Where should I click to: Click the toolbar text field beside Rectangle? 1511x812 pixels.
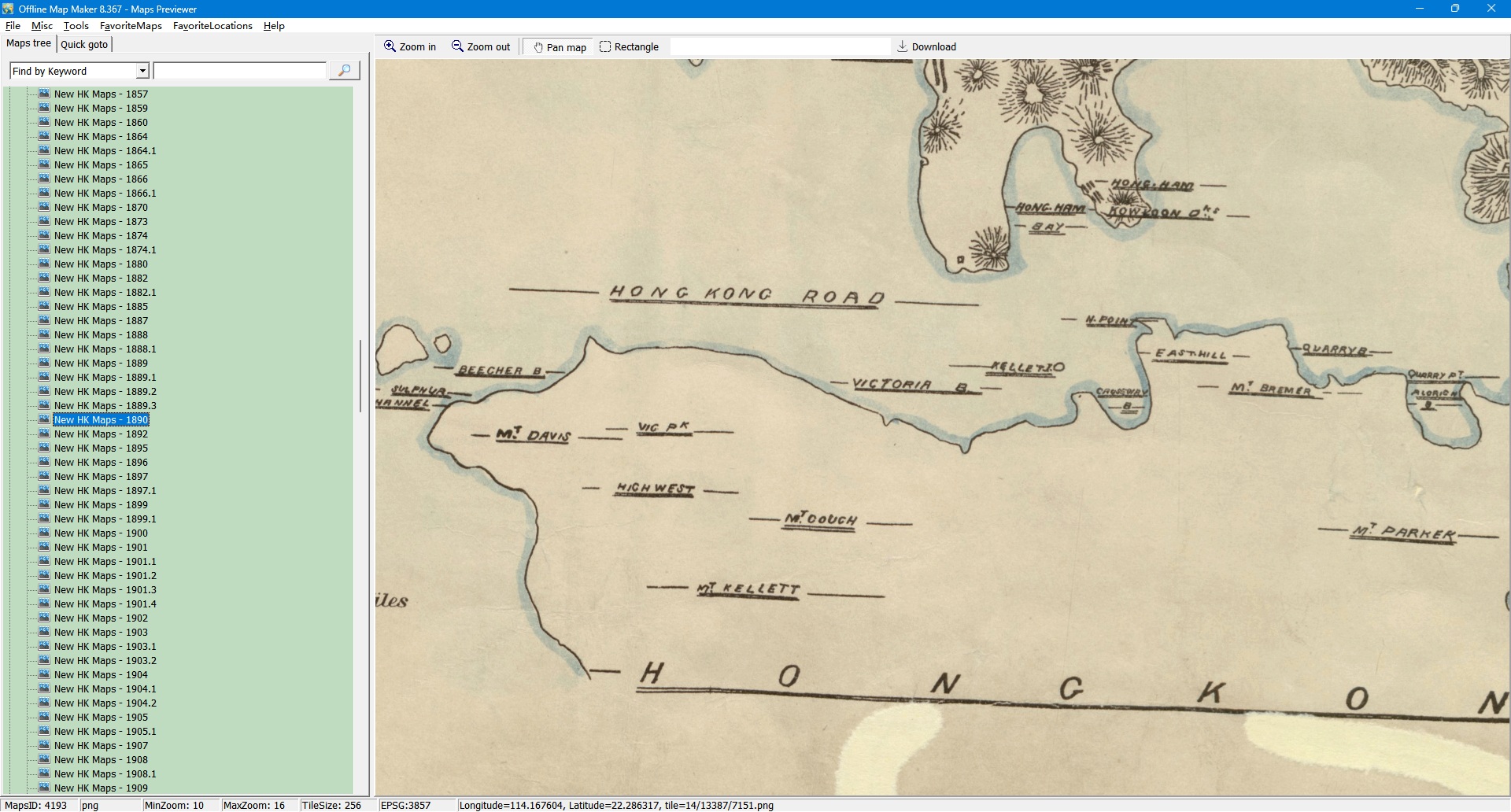[779, 47]
